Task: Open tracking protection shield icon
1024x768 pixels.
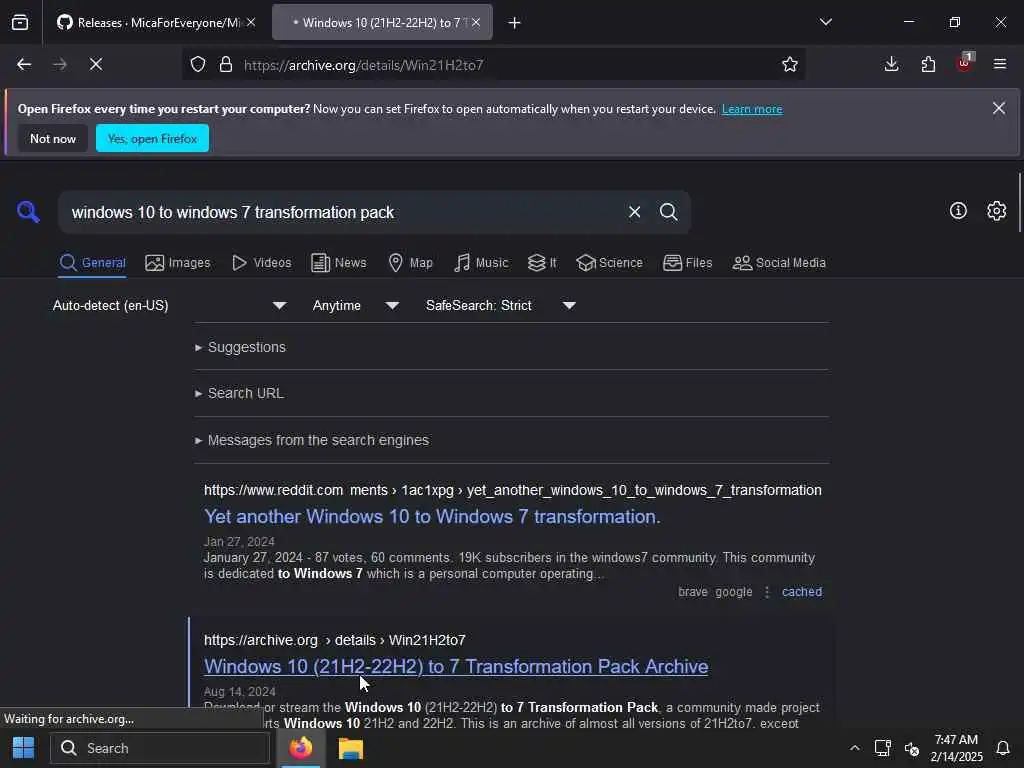Action: tap(198, 64)
